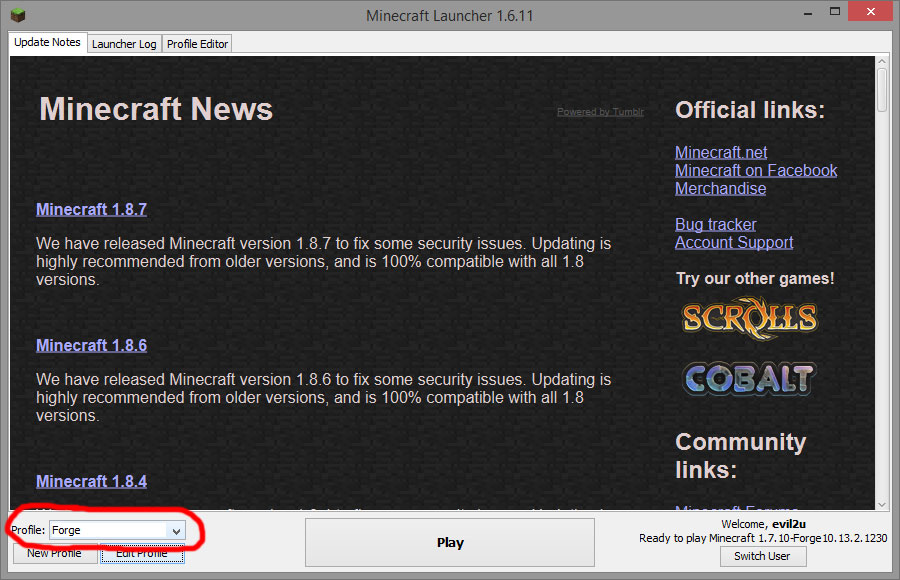Click the news pane scrollbar up arrow
This screenshot has width=900, height=580.
click(x=882, y=62)
